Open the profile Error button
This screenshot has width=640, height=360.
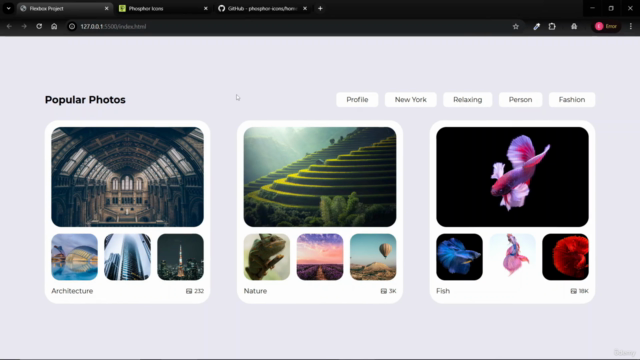(606, 26)
